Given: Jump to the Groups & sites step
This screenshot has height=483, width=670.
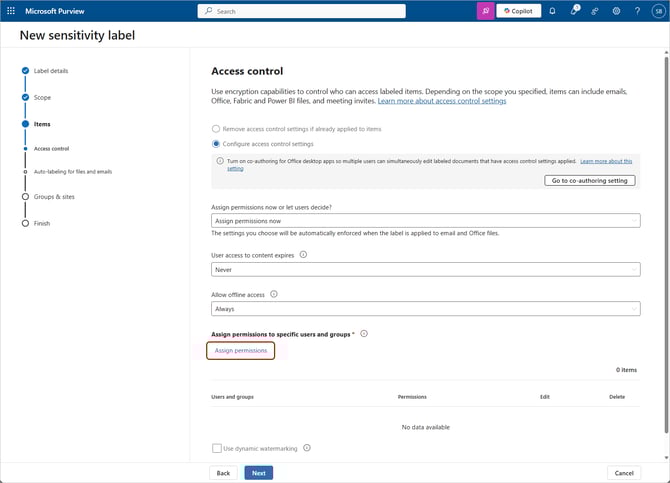Looking at the screenshot, I should (52, 197).
